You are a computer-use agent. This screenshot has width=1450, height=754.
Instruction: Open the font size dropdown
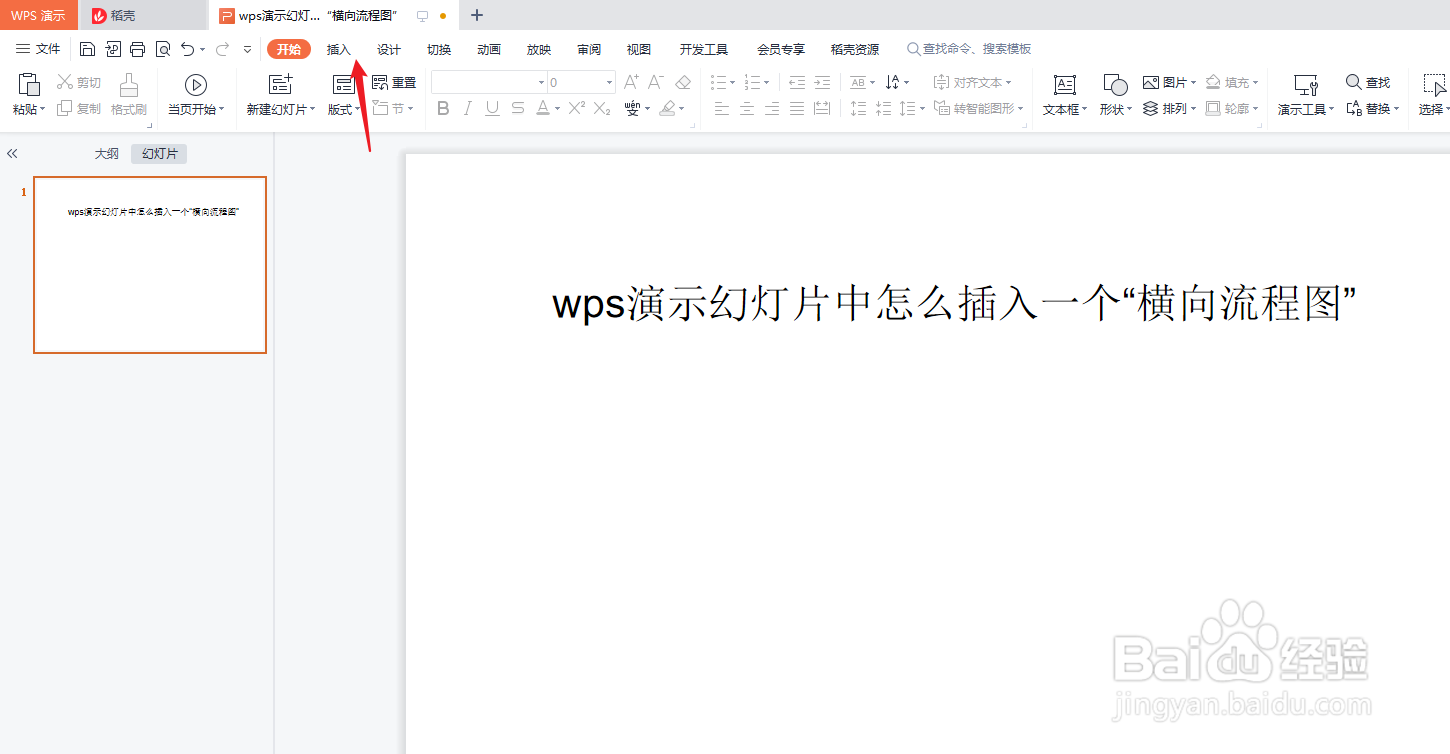click(610, 83)
